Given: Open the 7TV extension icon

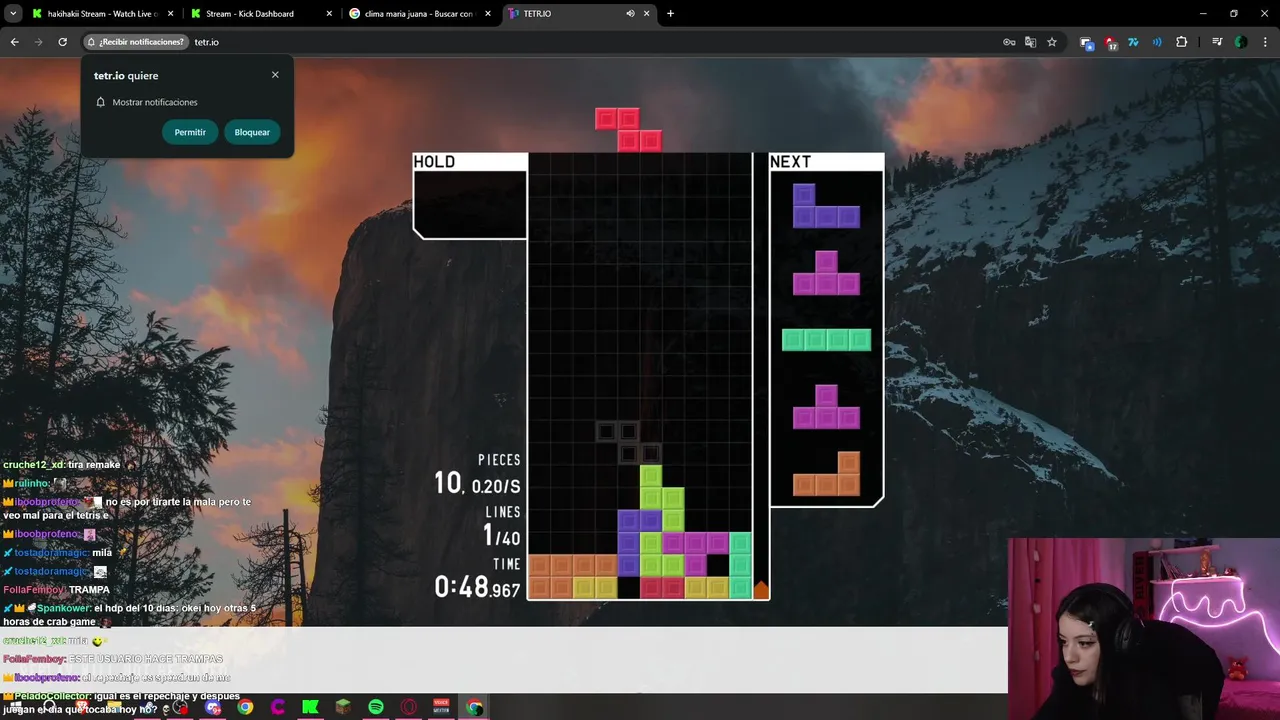Looking at the screenshot, I should point(1133,42).
